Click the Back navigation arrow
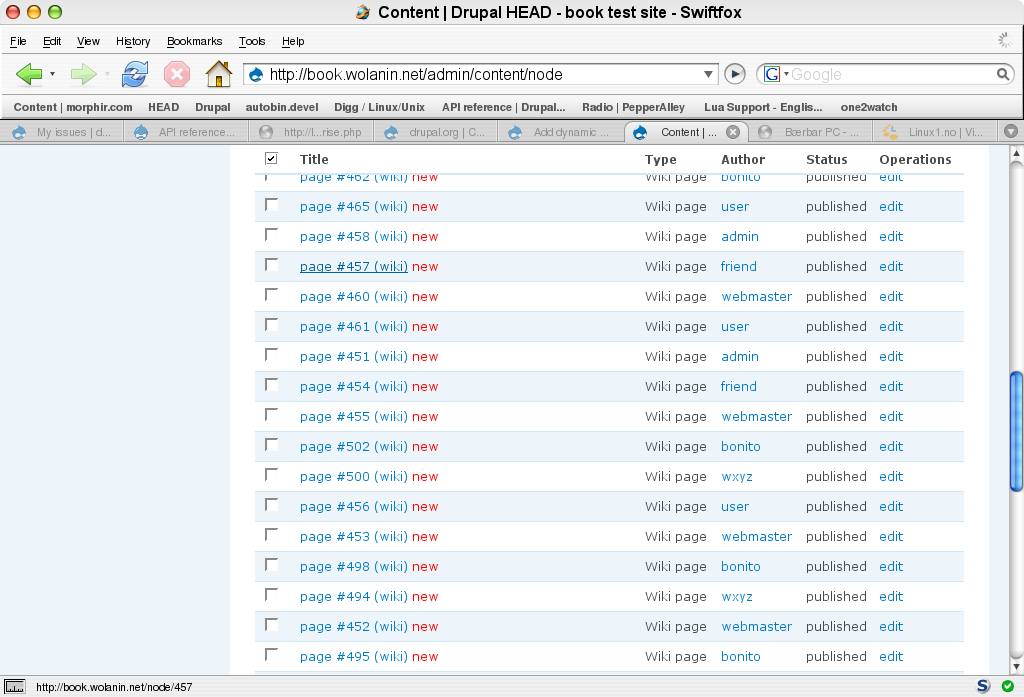1024x697 pixels. [31, 74]
